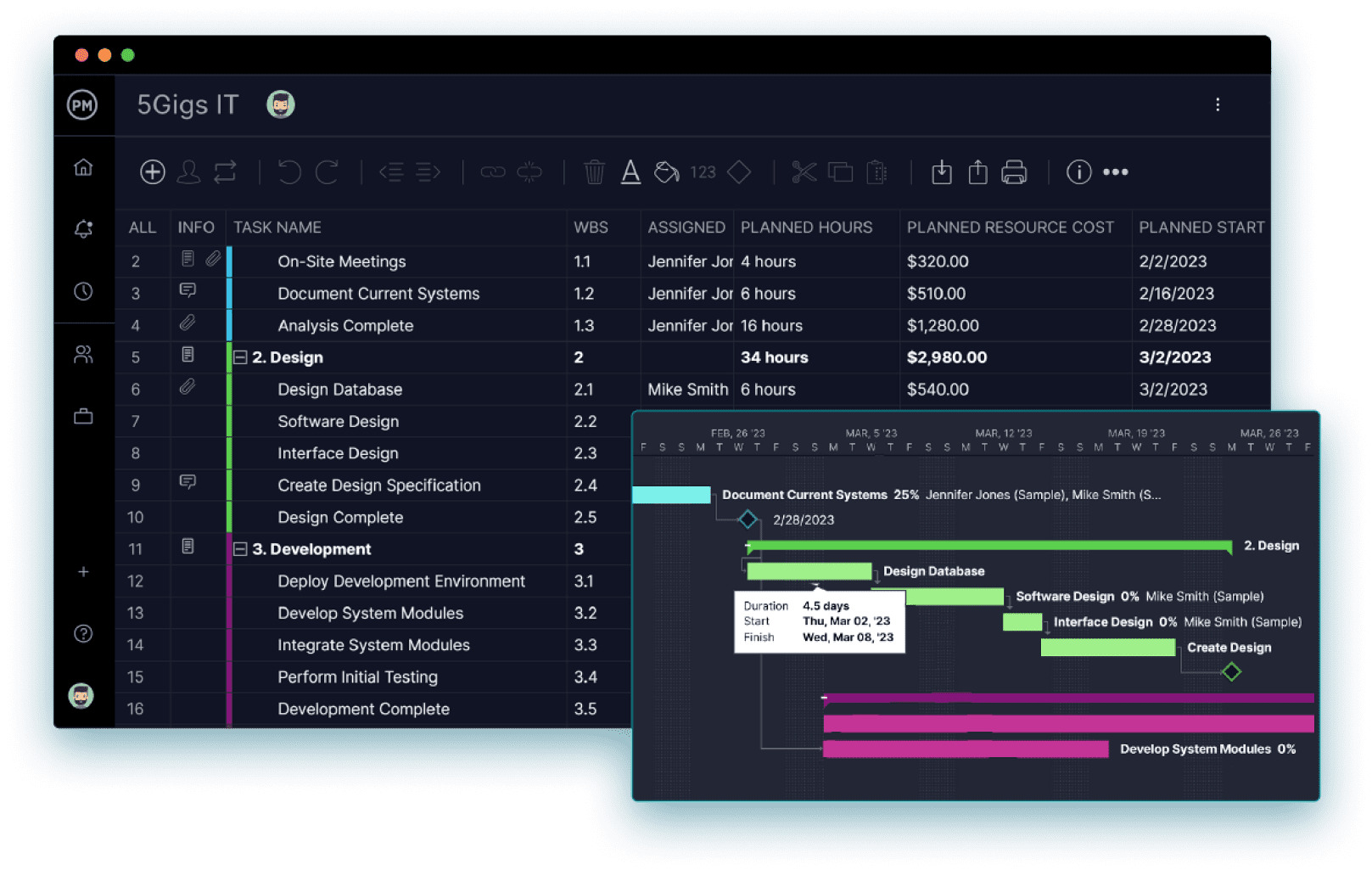
Task: Click the ALL column header
Action: pyautogui.click(x=143, y=227)
